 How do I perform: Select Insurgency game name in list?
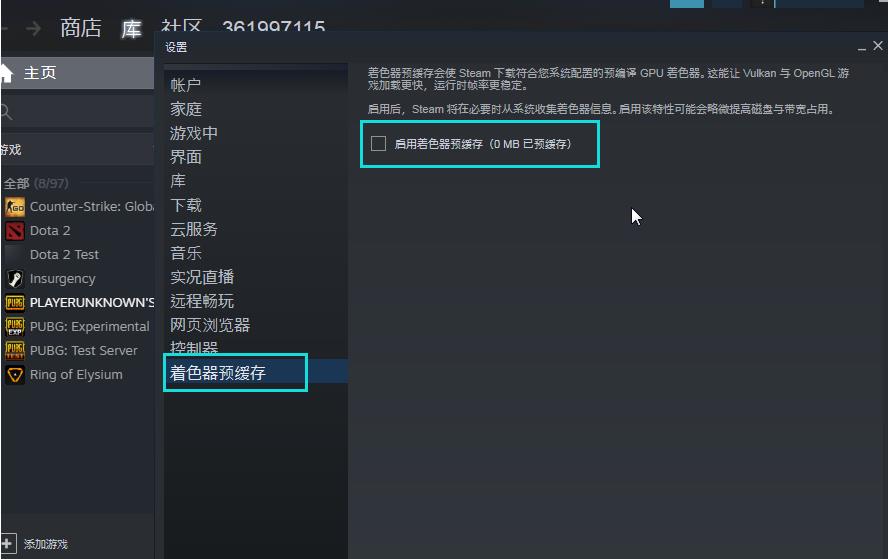pyautogui.click(x=62, y=279)
